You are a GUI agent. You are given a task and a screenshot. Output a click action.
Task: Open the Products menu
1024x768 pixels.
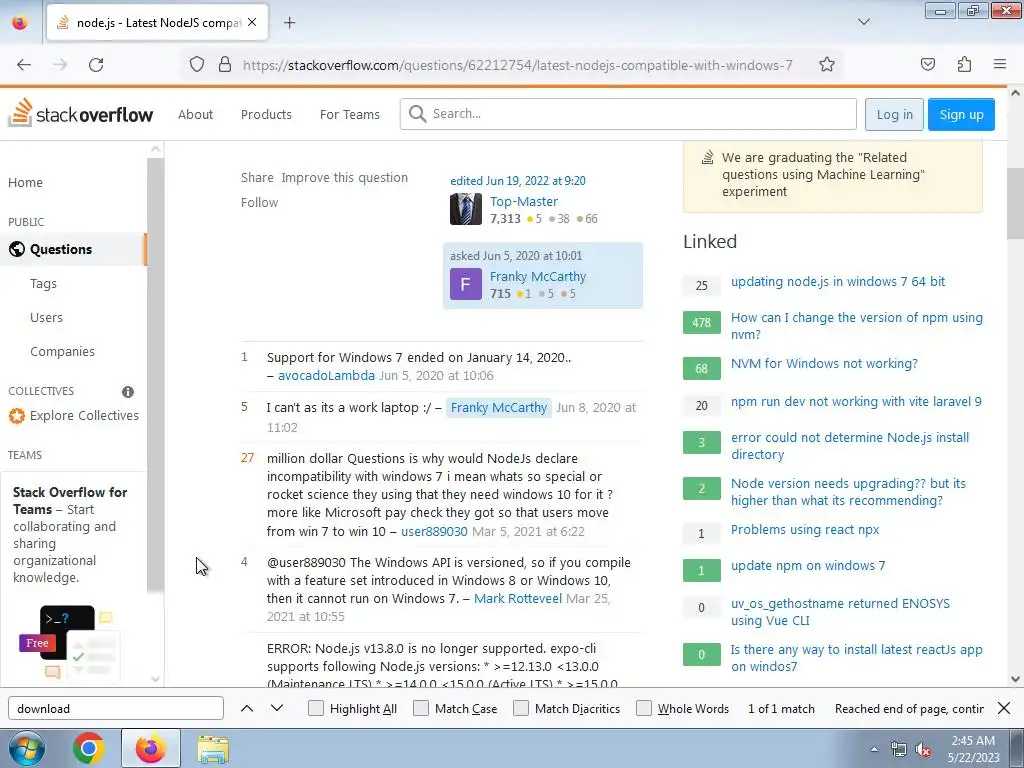[266, 114]
